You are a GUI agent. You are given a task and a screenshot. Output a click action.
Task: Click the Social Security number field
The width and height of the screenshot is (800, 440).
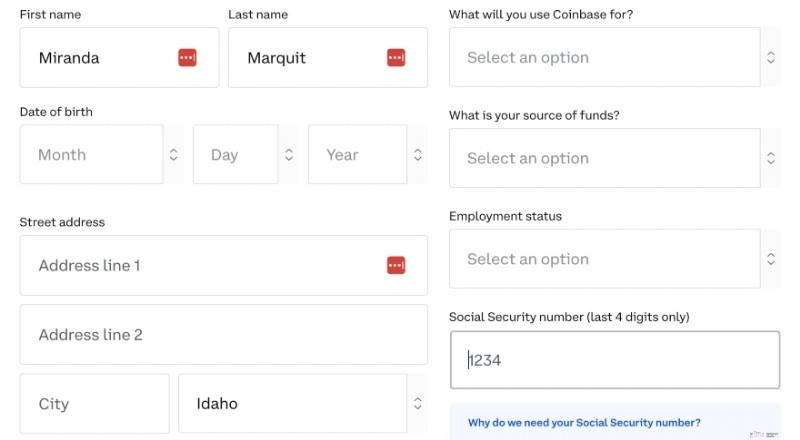tap(615, 360)
